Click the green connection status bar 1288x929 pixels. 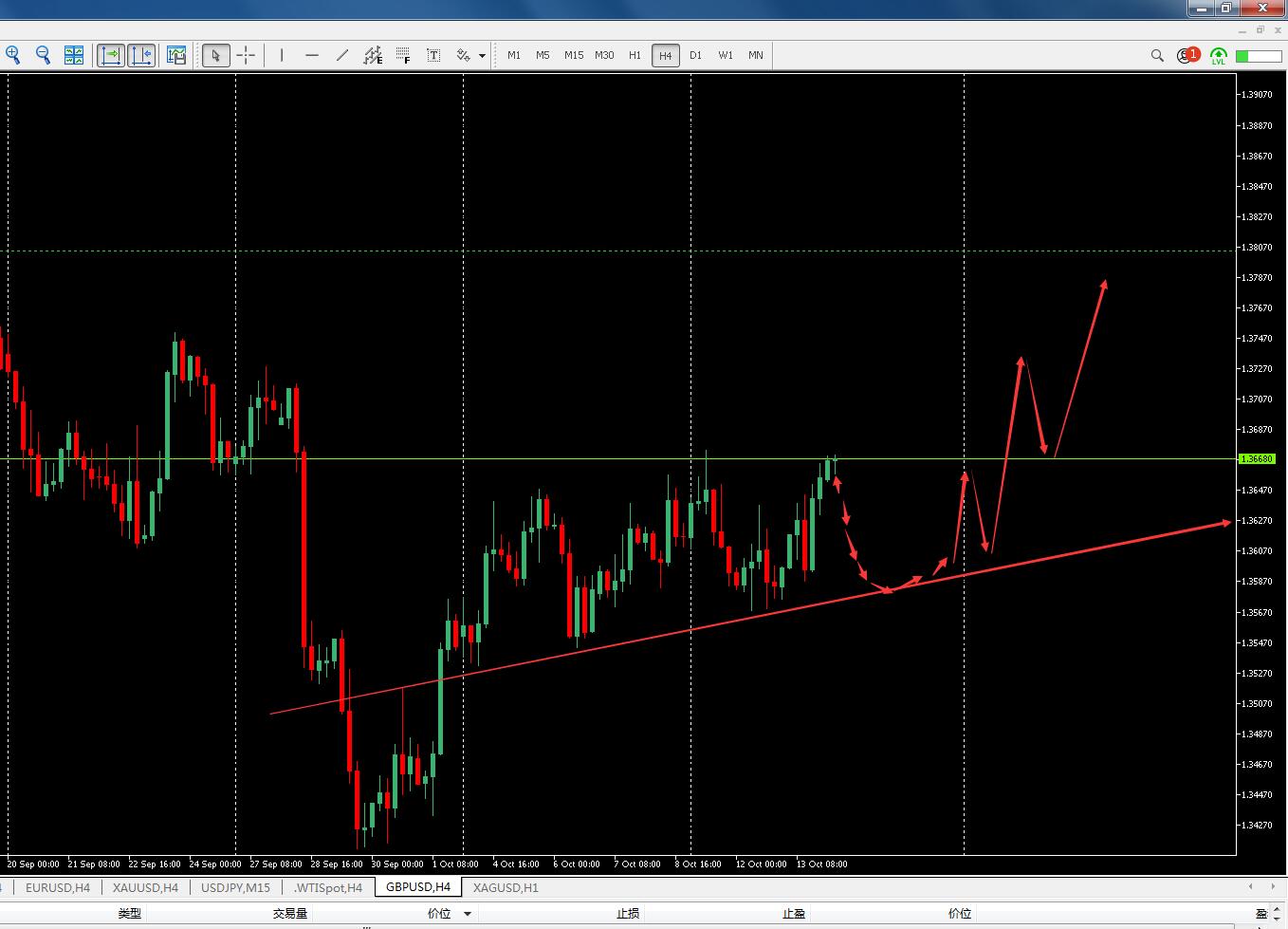click(1258, 56)
